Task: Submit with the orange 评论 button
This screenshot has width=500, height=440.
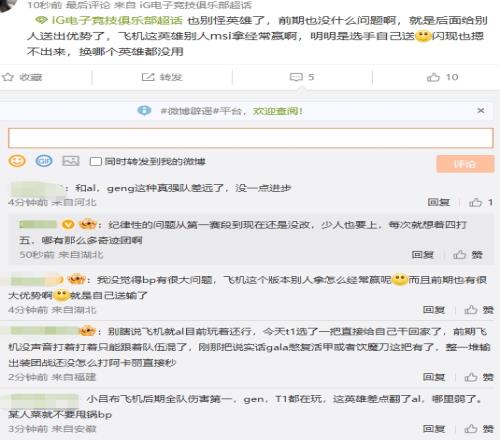Action: tap(465, 164)
